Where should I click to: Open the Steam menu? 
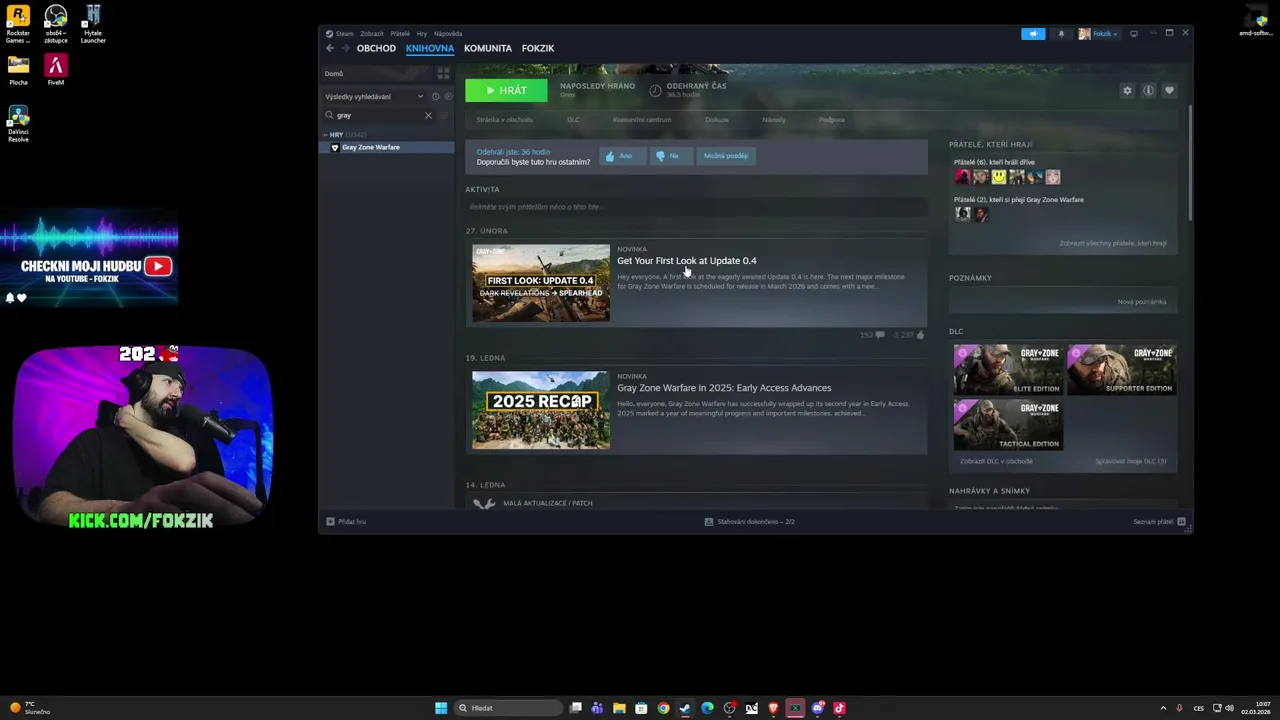[x=344, y=33]
